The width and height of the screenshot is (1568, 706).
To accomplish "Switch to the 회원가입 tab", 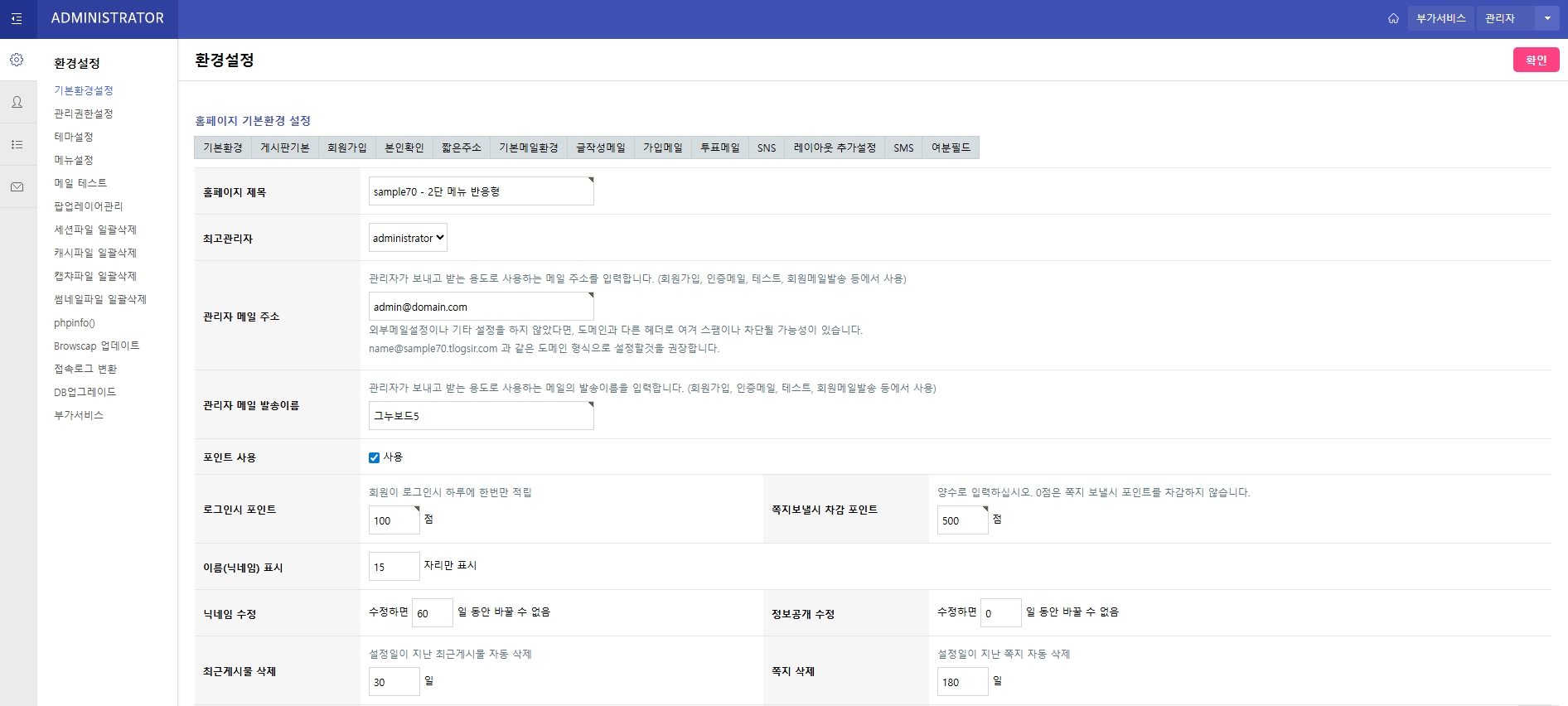I will click(x=346, y=147).
